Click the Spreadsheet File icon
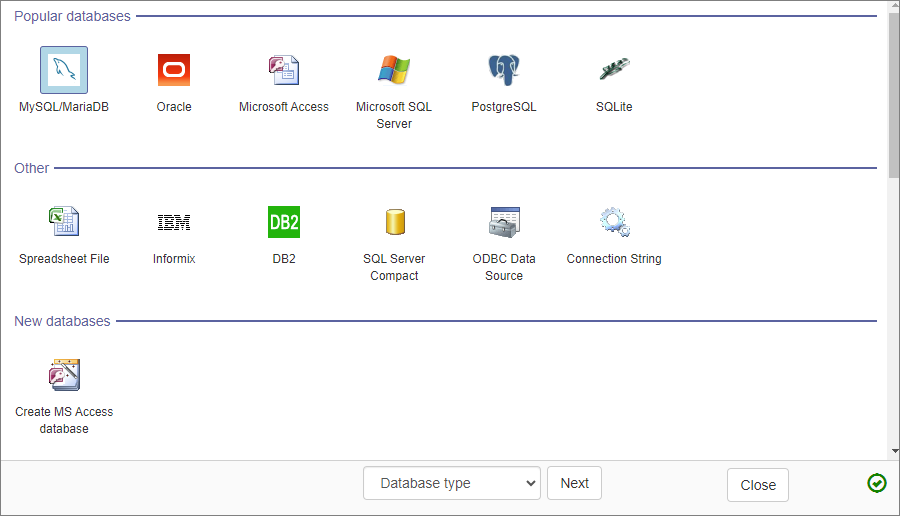This screenshot has width=900, height=516. 64,222
